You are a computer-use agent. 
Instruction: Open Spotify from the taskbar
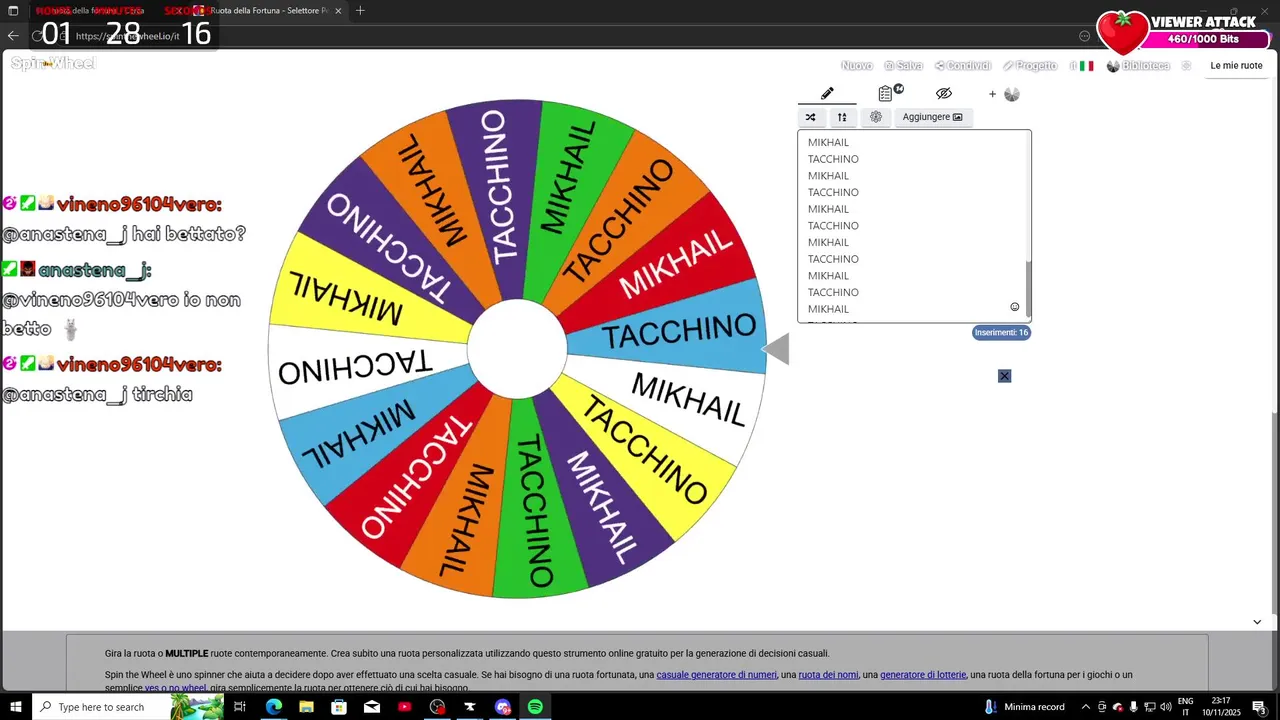[x=535, y=707]
